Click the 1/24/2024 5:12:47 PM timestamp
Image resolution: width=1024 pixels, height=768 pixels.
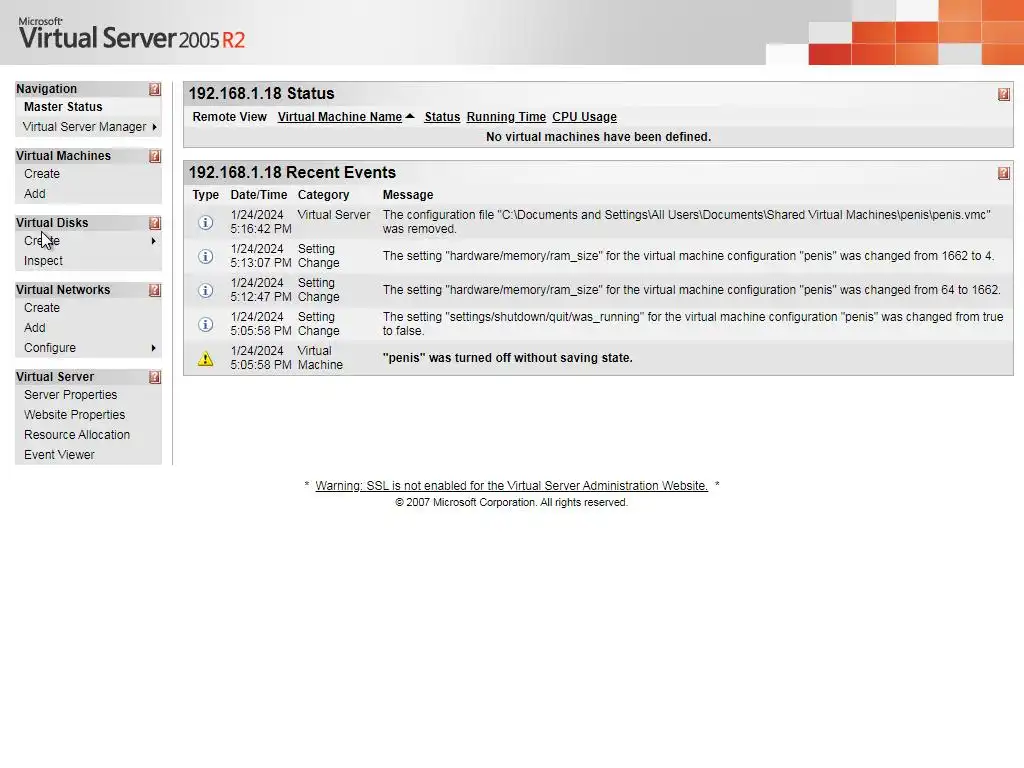pos(261,290)
